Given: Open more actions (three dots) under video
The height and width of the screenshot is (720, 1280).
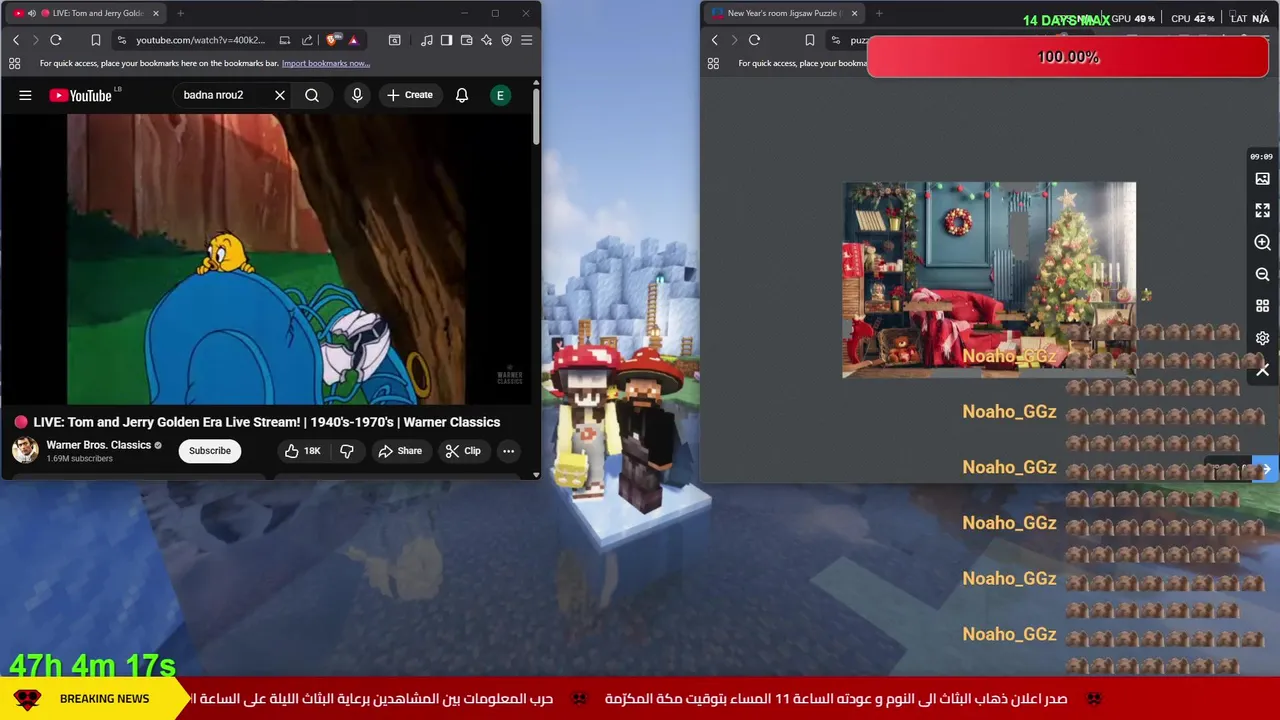Looking at the screenshot, I should tap(508, 451).
